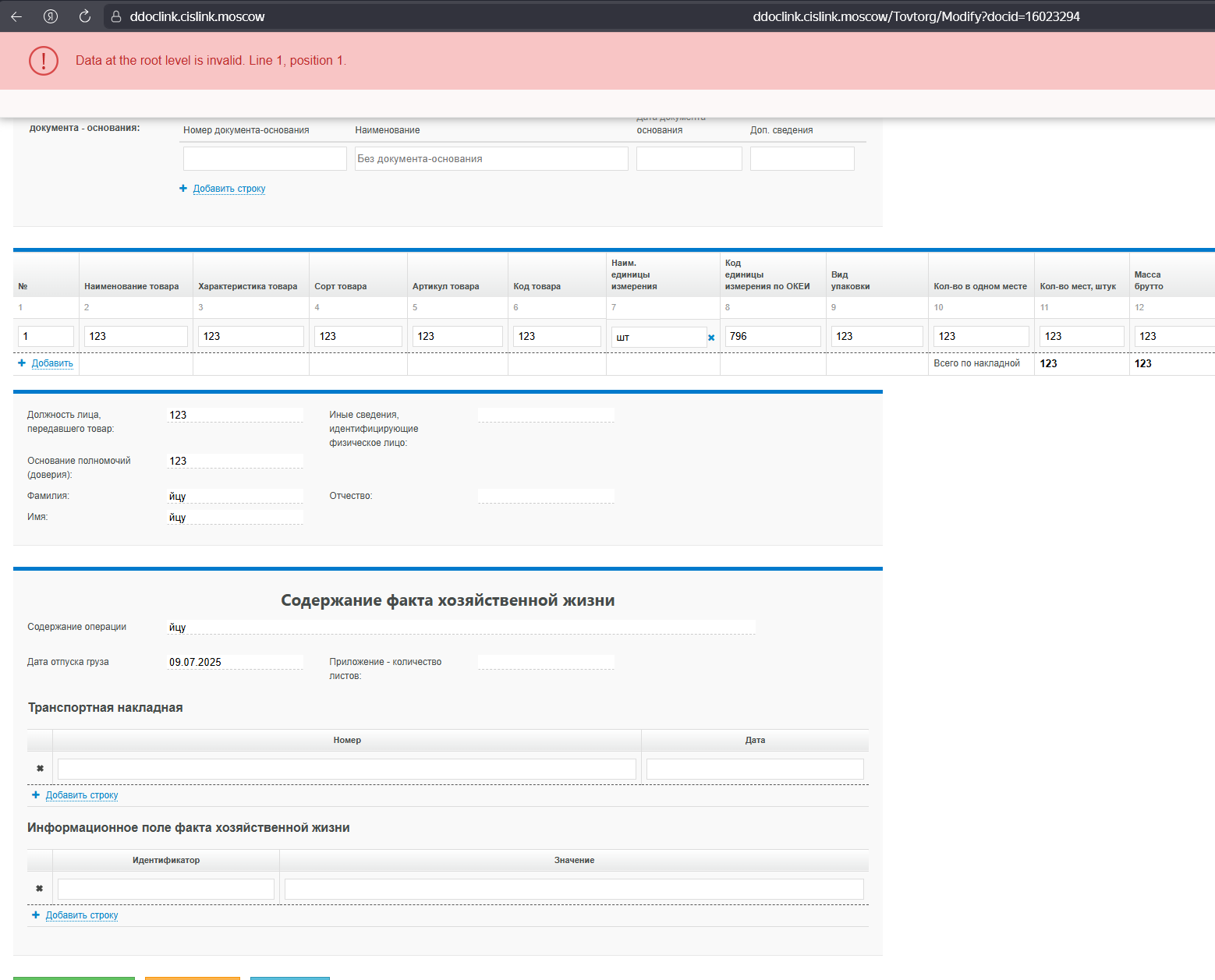Focus the Транспортная накладная Номер input
Image resolution: width=1215 pixels, height=980 pixels.
click(x=347, y=769)
